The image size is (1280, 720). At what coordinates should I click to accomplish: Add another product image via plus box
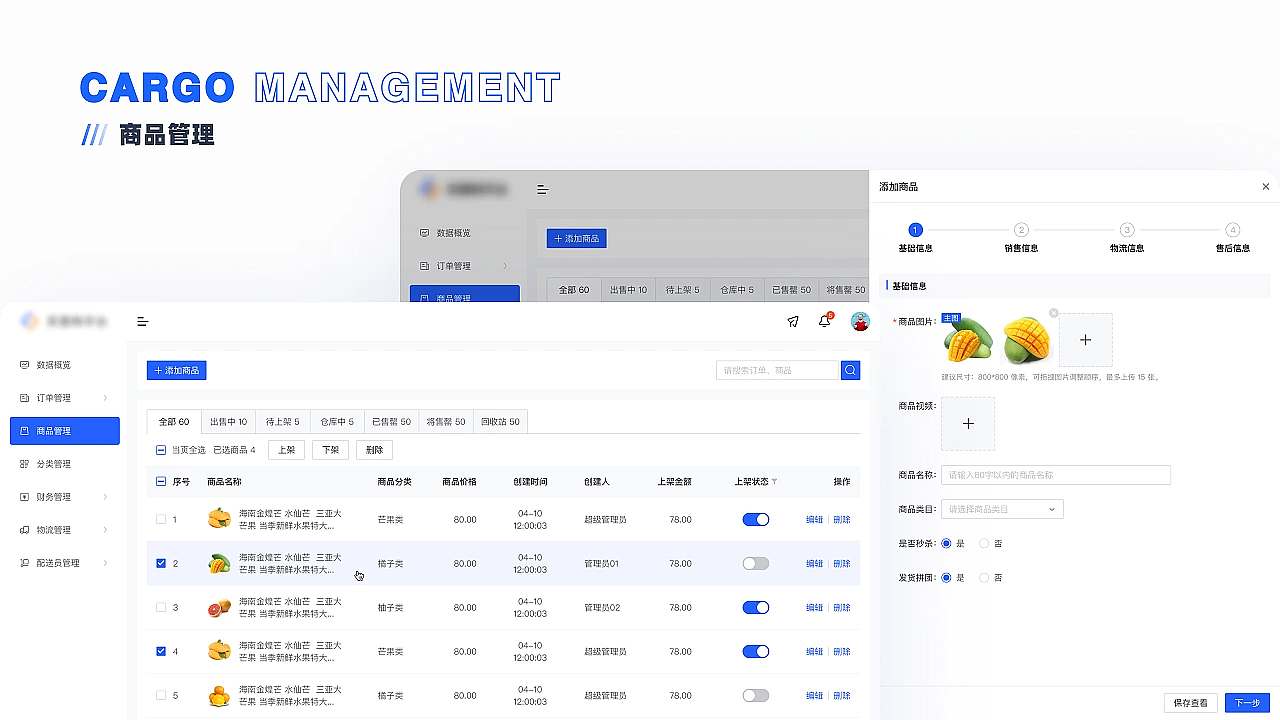pyautogui.click(x=1086, y=340)
